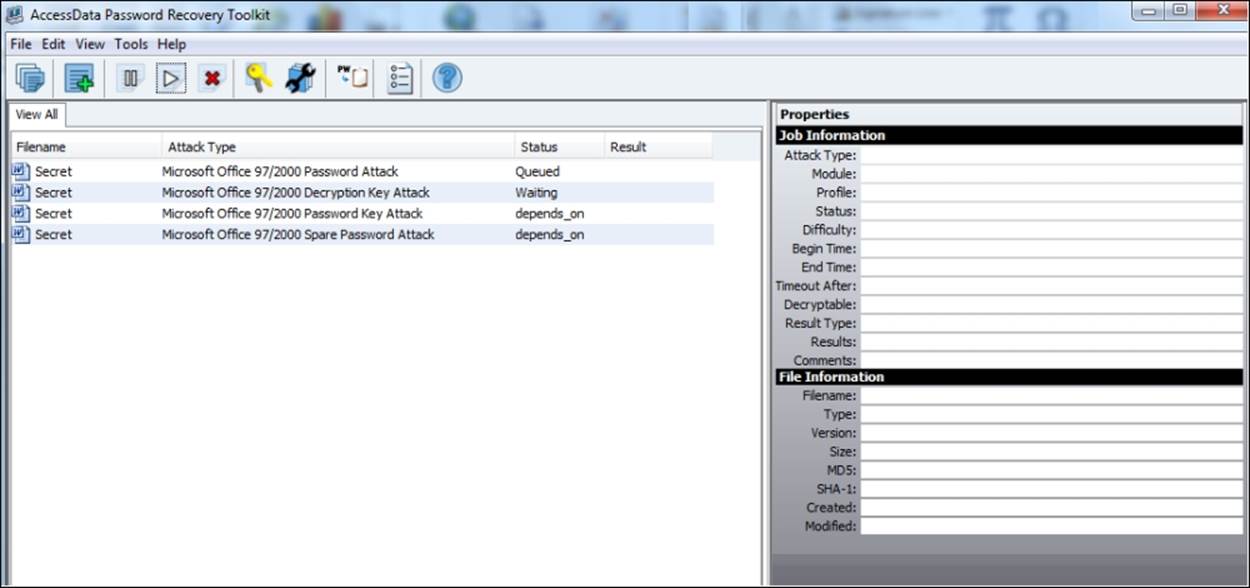Image resolution: width=1250 pixels, height=588 pixels.
Task: Click the Waiting status cell
Action: pos(537,192)
